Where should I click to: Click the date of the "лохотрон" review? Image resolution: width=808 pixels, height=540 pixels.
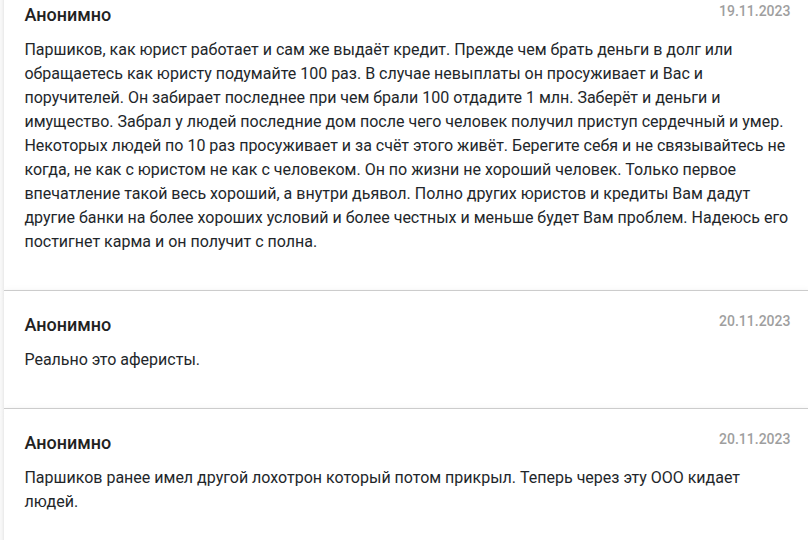click(x=754, y=439)
